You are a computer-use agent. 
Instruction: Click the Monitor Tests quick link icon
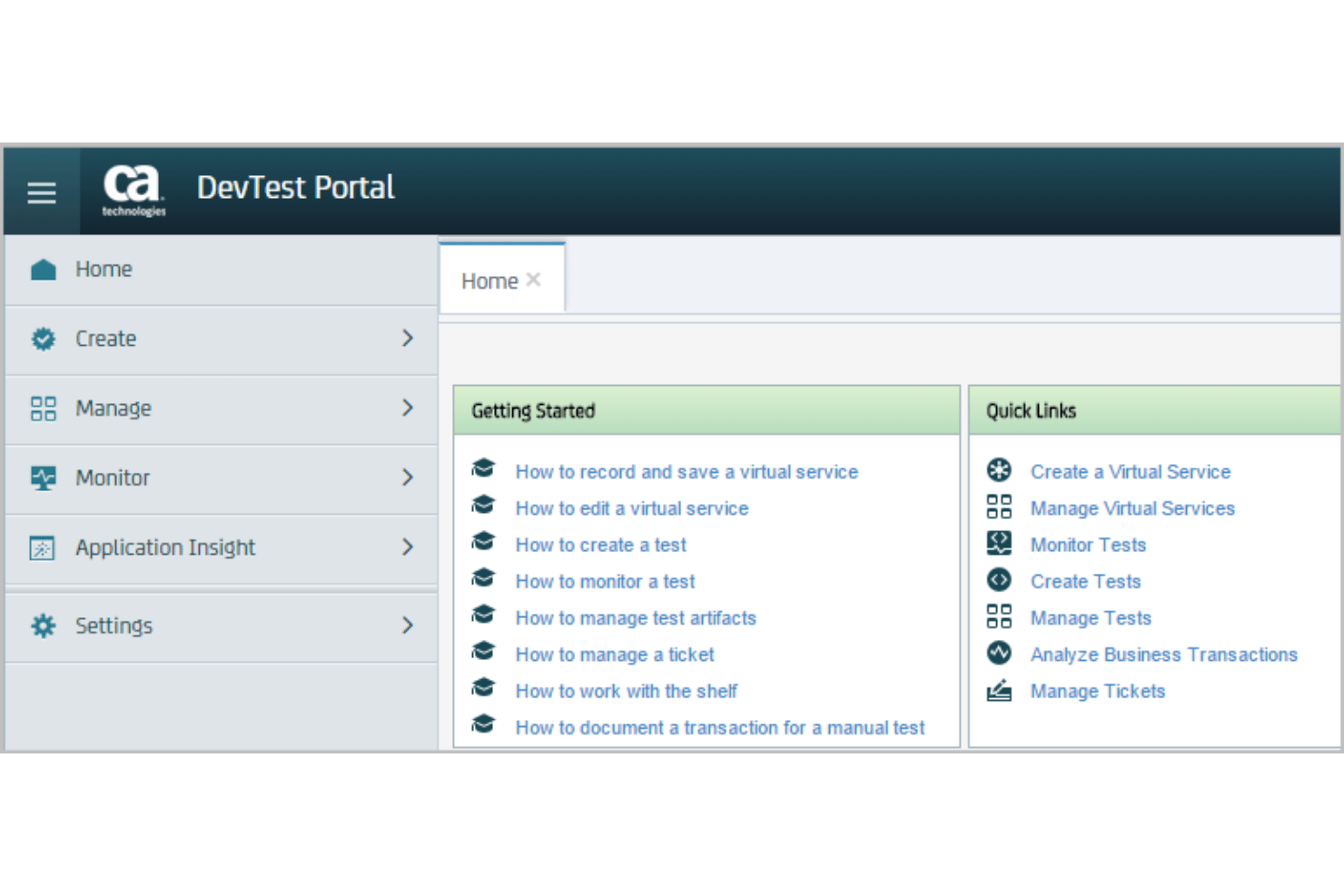(x=999, y=543)
